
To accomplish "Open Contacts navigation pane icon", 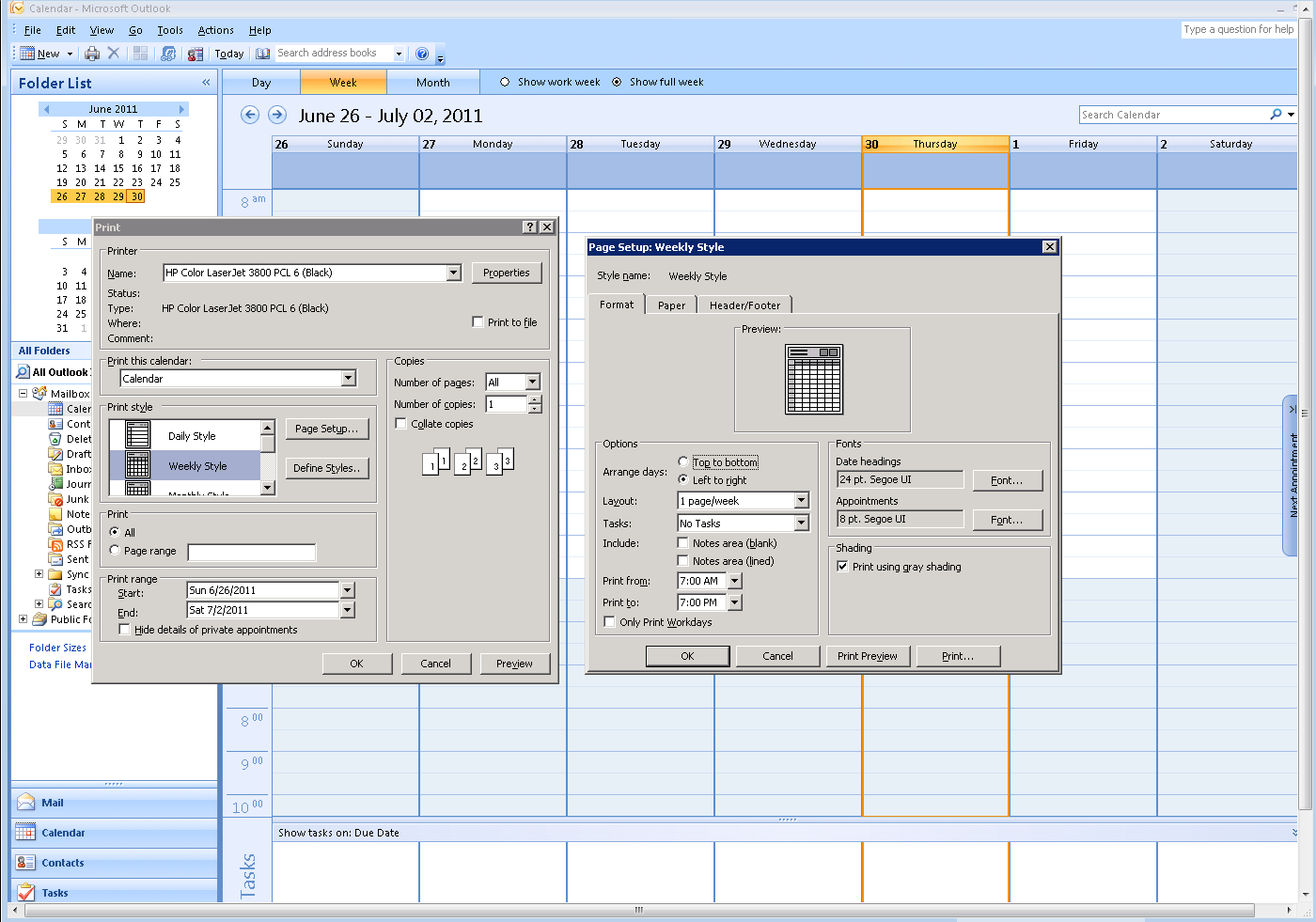I will (26, 863).
